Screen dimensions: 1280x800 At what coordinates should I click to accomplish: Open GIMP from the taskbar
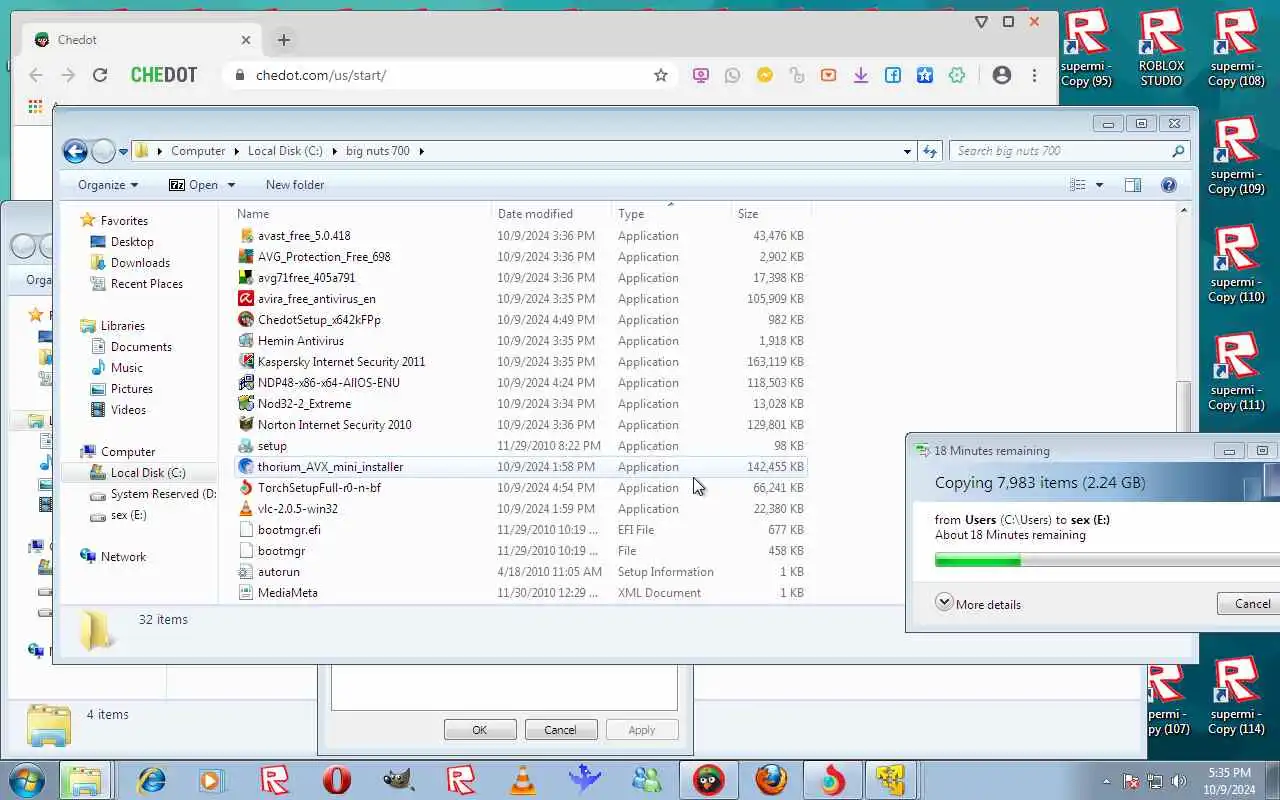(399, 779)
